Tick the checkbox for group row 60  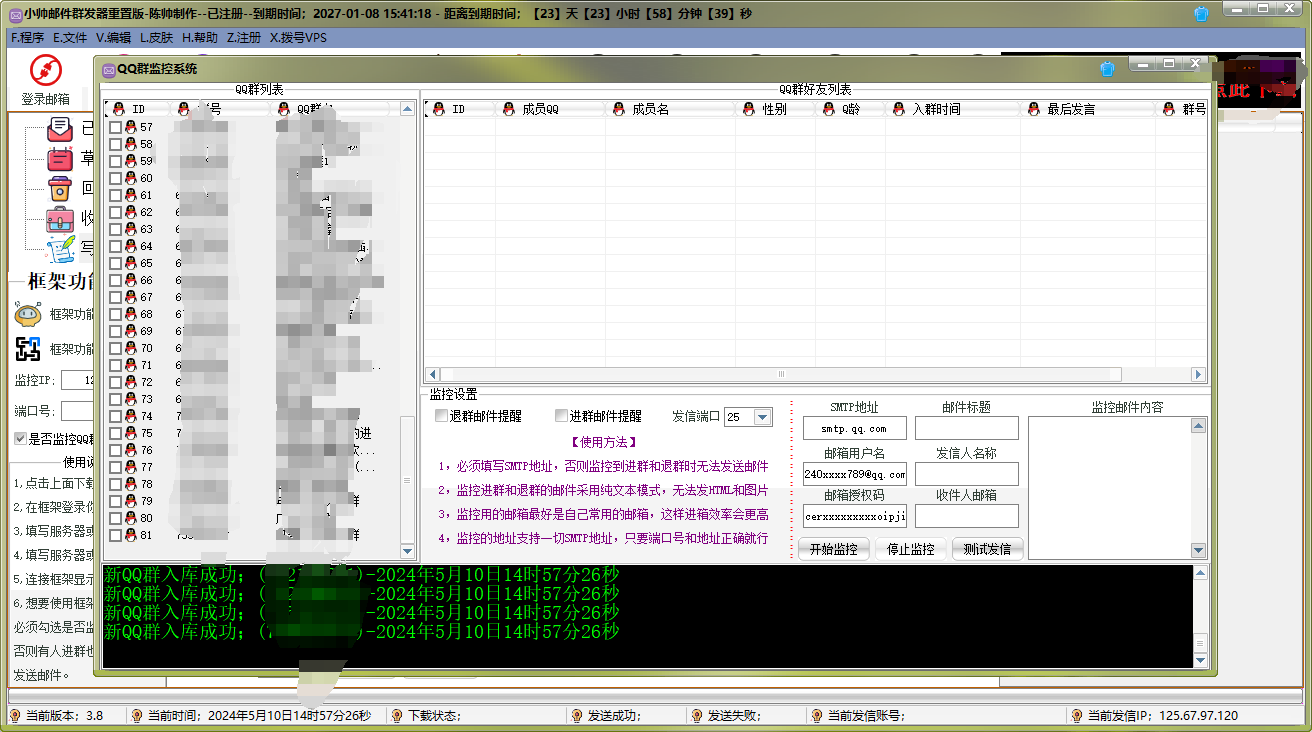(x=115, y=178)
